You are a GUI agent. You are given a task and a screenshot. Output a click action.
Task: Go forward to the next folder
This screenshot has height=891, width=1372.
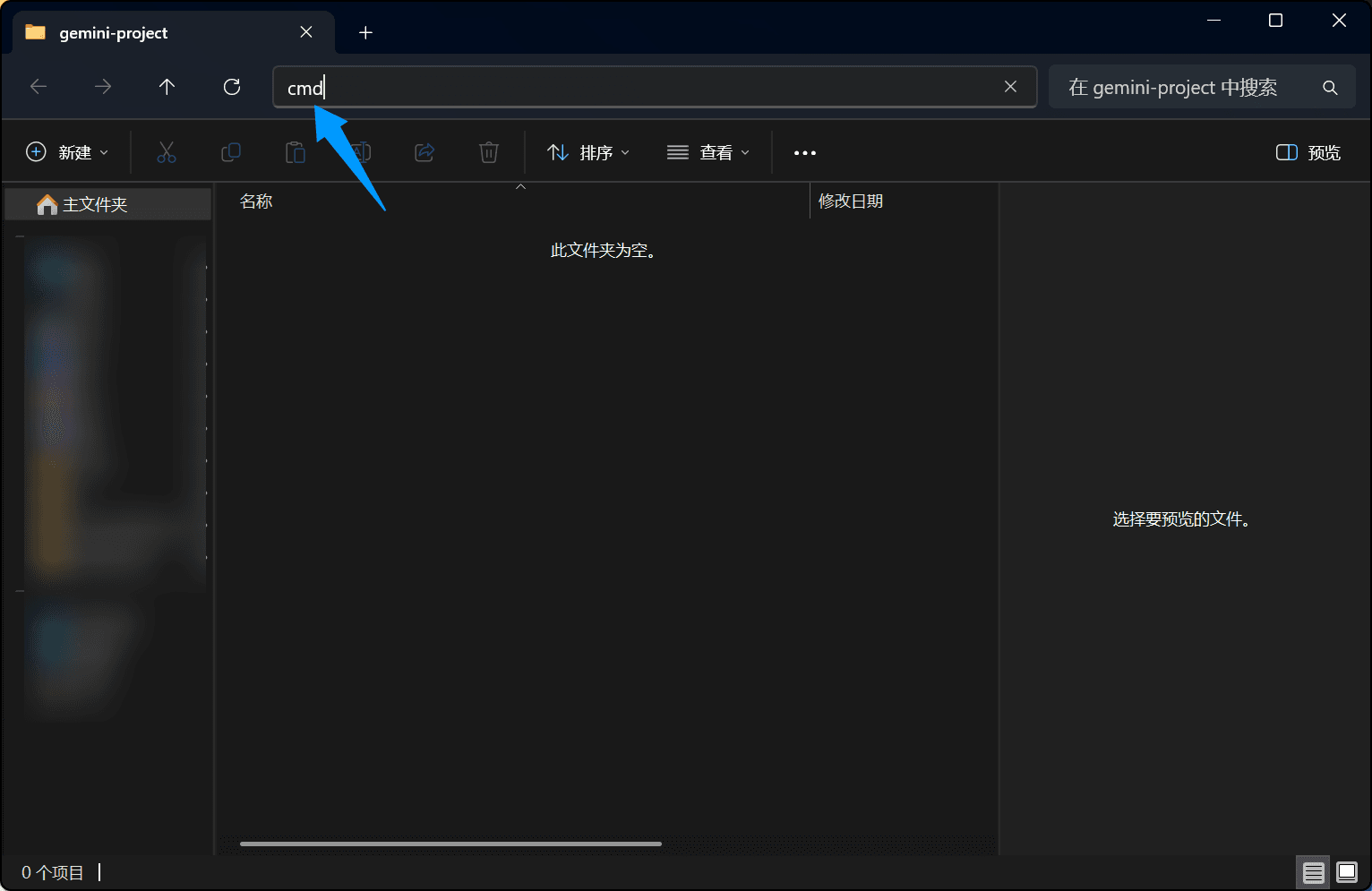point(103,87)
